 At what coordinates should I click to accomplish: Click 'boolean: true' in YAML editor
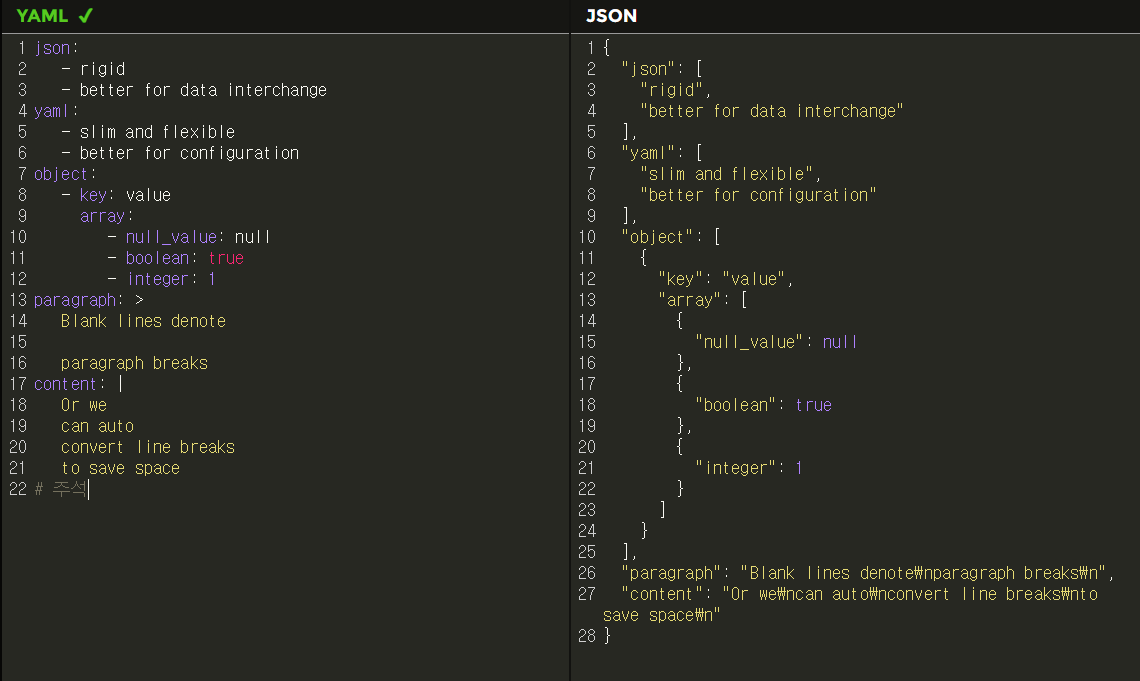tap(185, 259)
